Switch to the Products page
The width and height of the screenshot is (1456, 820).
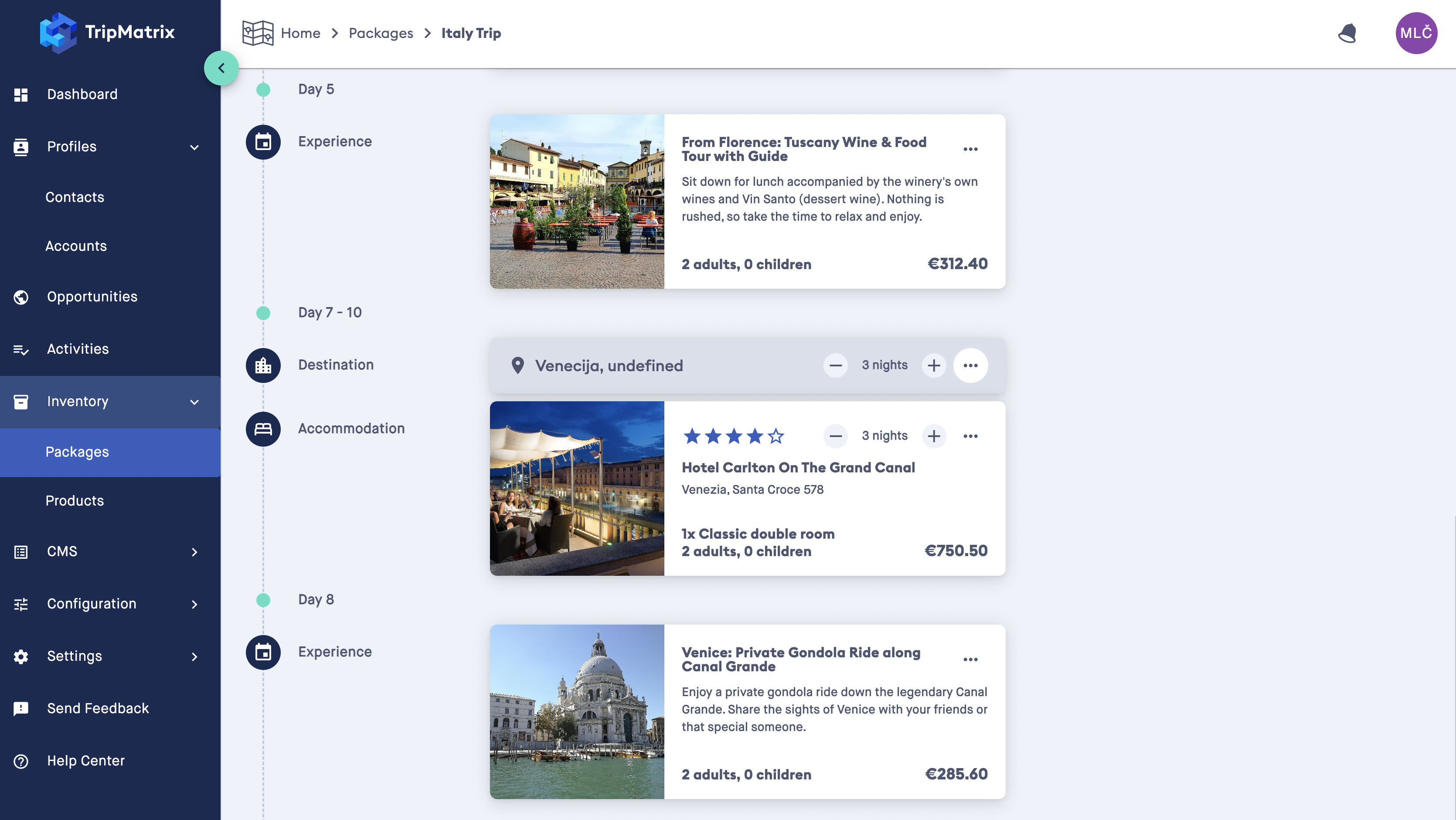pos(75,501)
